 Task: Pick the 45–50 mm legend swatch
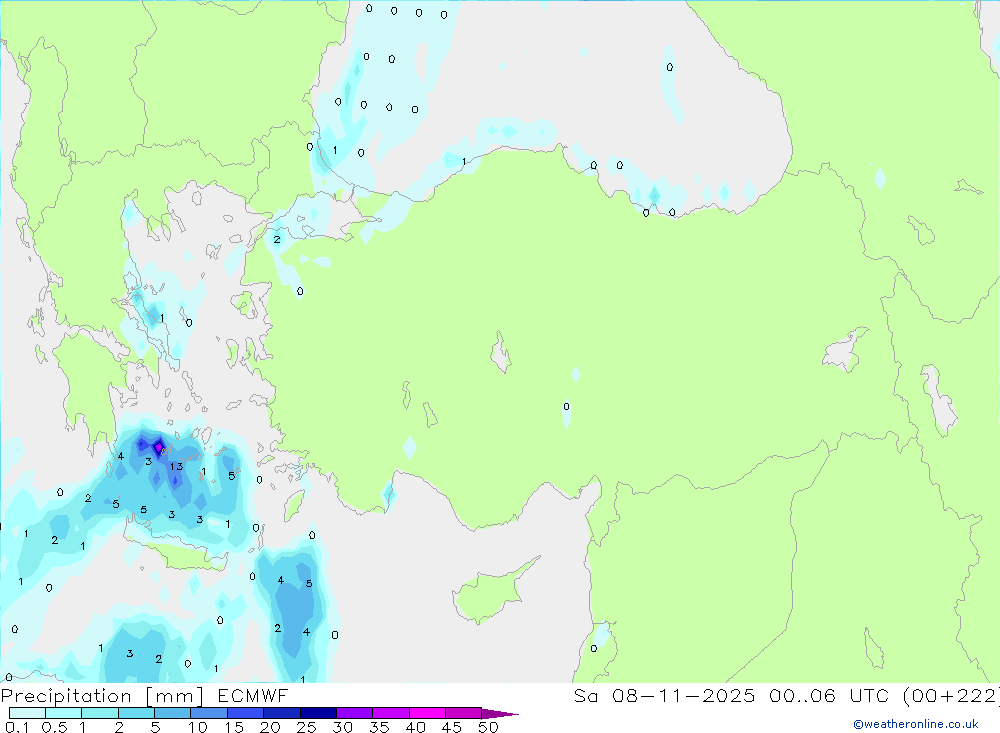[x=464, y=713]
